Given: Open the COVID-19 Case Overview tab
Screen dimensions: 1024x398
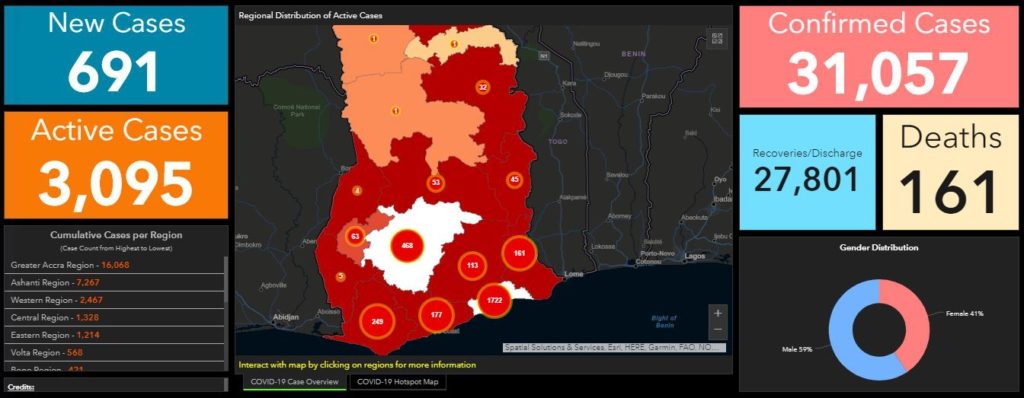Looking at the screenshot, I should pyautogui.click(x=296, y=382).
